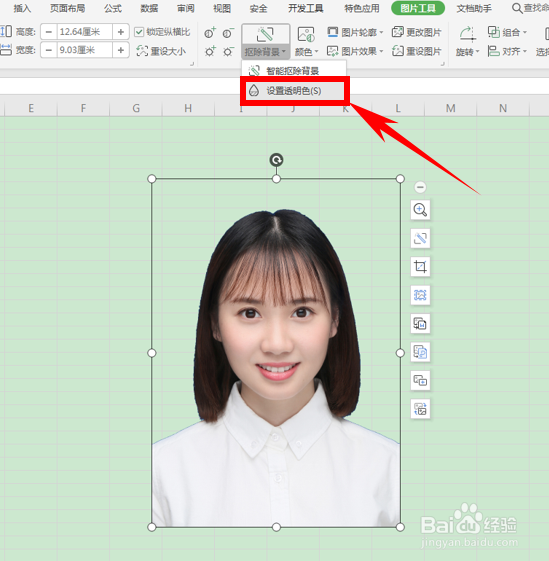Click the floating replace-picture arrows icon
This screenshot has width=549, height=561.
pos(420,409)
